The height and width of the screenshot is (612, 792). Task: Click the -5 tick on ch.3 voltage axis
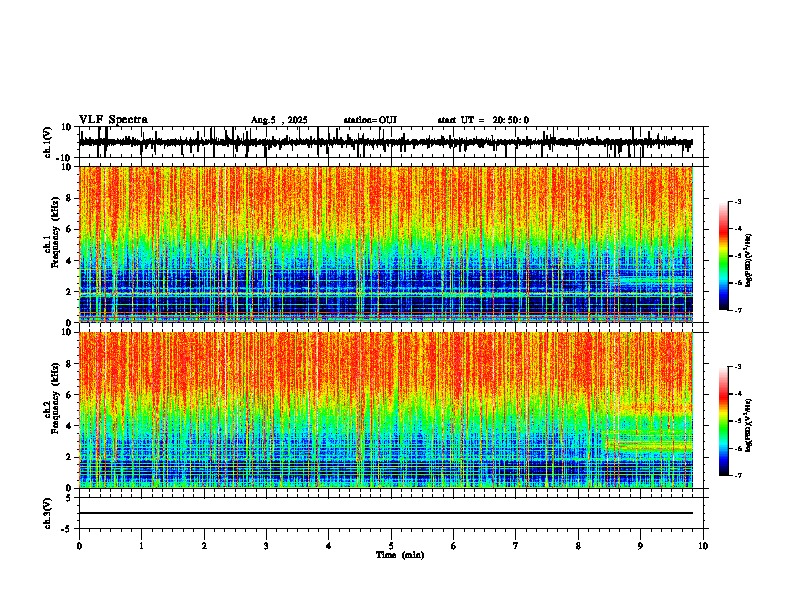pyautogui.click(x=67, y=529)
